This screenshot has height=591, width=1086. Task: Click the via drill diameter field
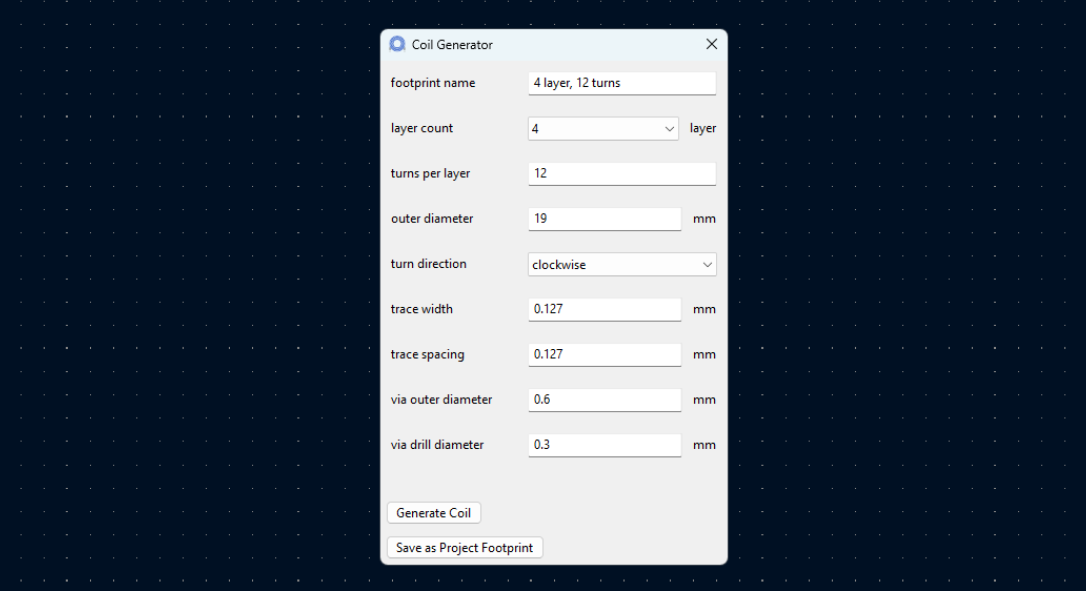click(605, 445)
